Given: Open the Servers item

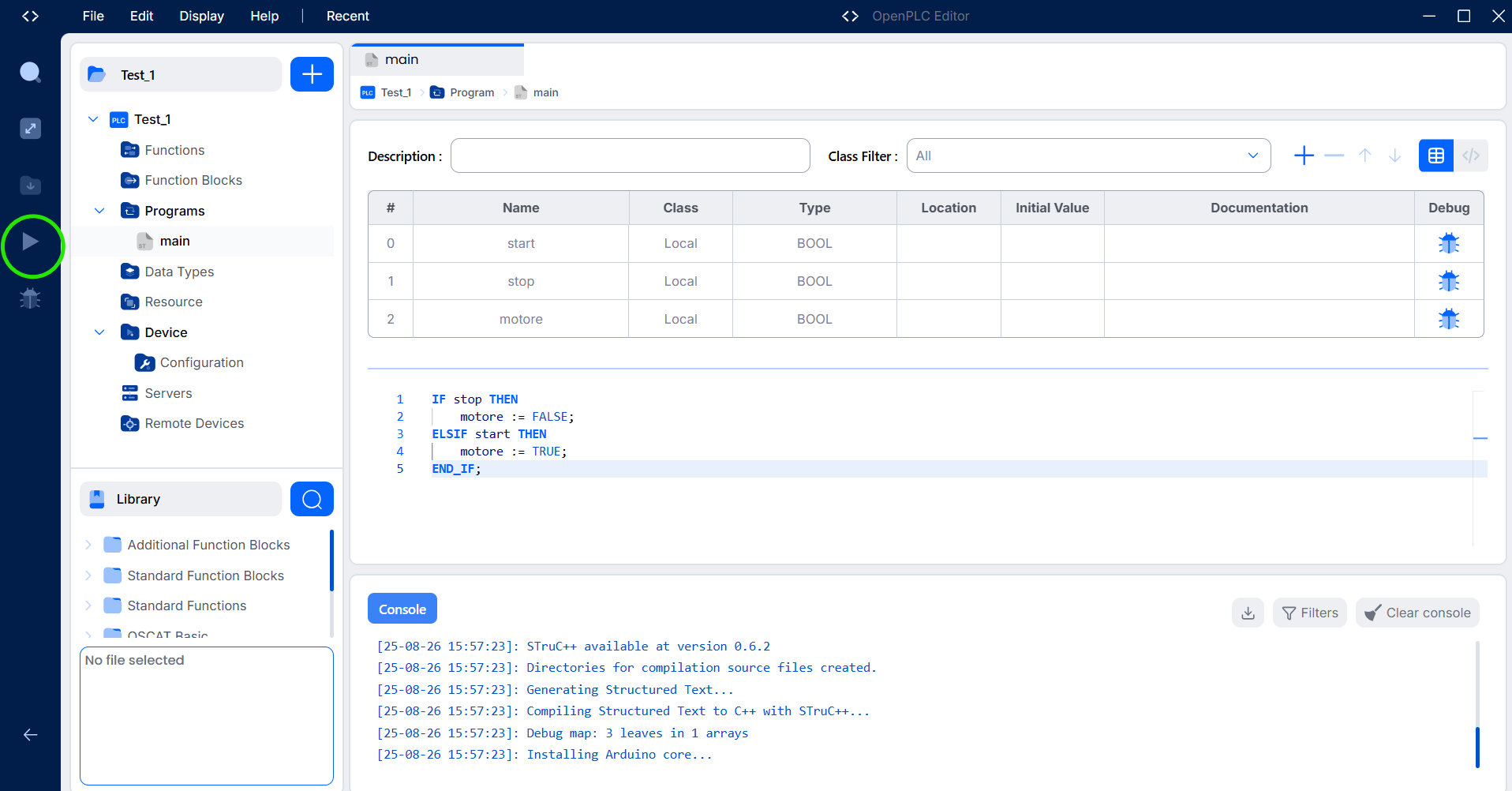Looking at the screenshot, I should point(168,393).
